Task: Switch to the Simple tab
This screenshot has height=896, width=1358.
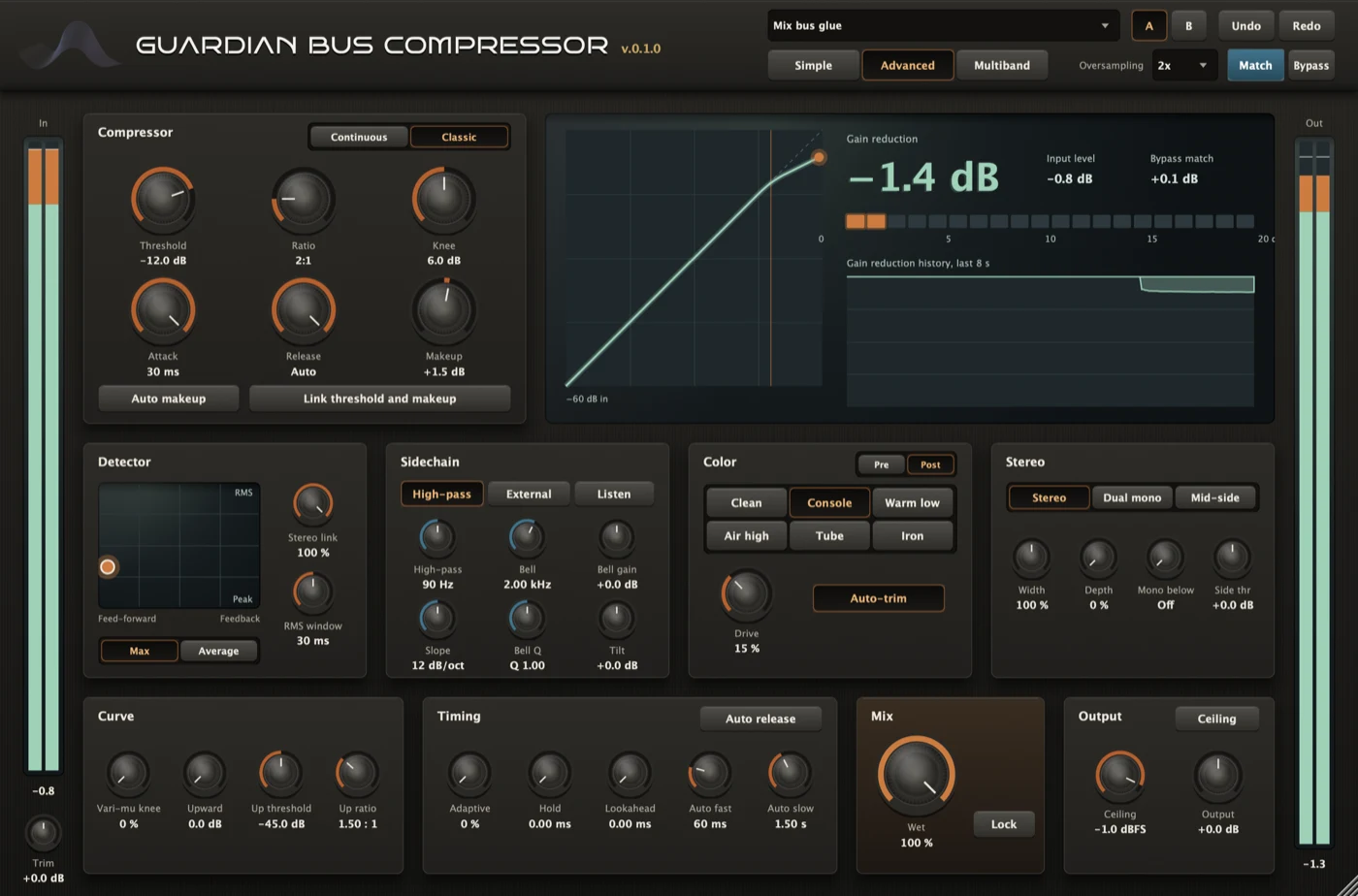Action: (813, 65)
